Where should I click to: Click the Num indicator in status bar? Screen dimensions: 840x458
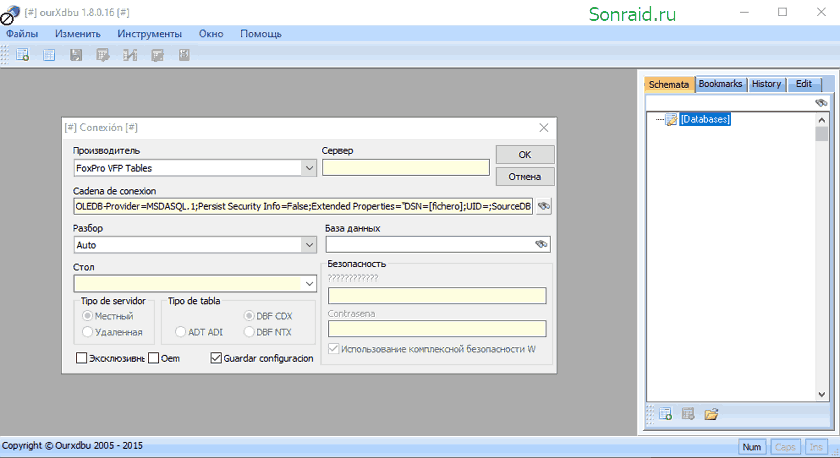point(752,447)
